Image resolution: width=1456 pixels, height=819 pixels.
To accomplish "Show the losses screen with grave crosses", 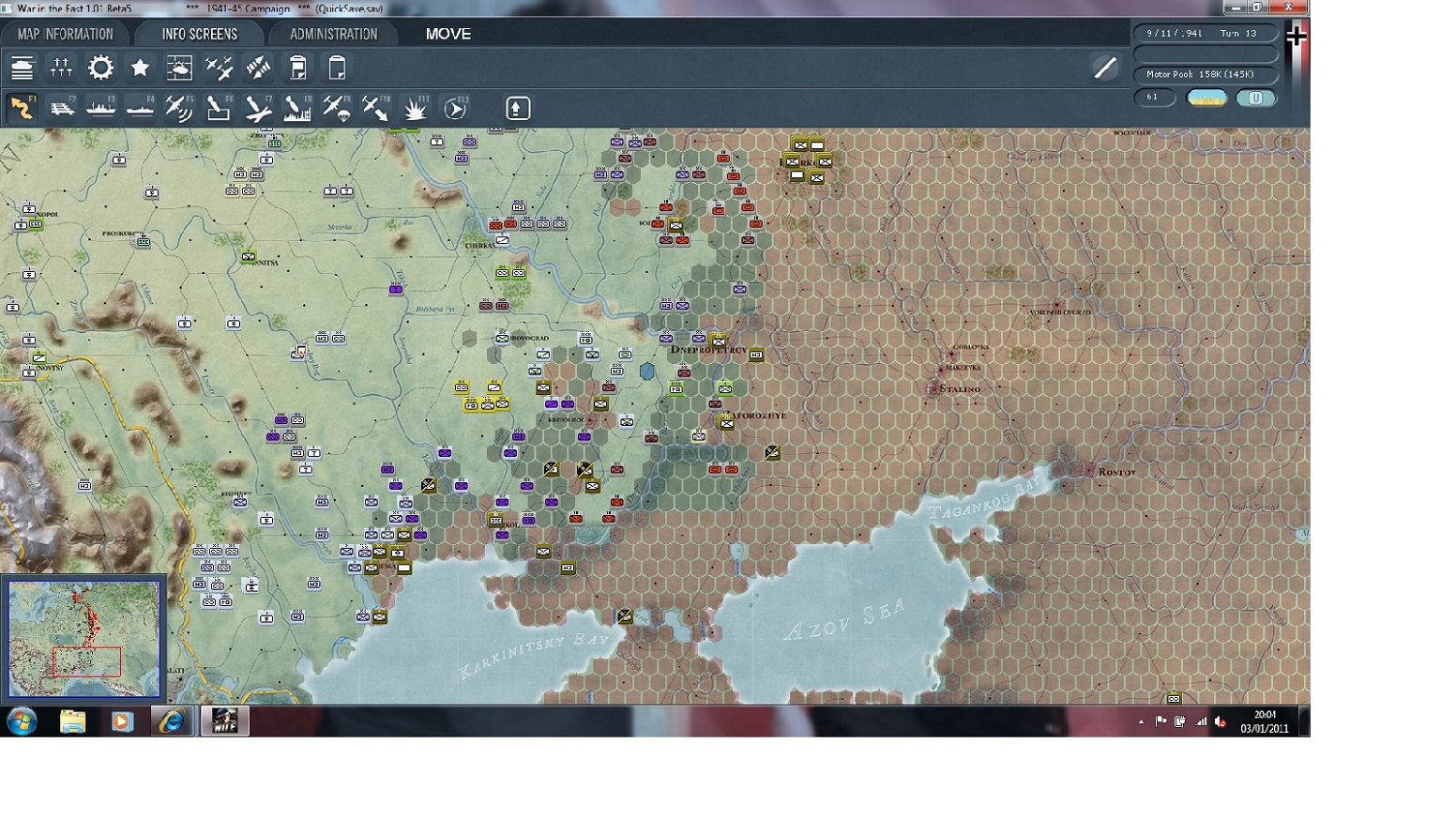I will click(x=61, y=68).
